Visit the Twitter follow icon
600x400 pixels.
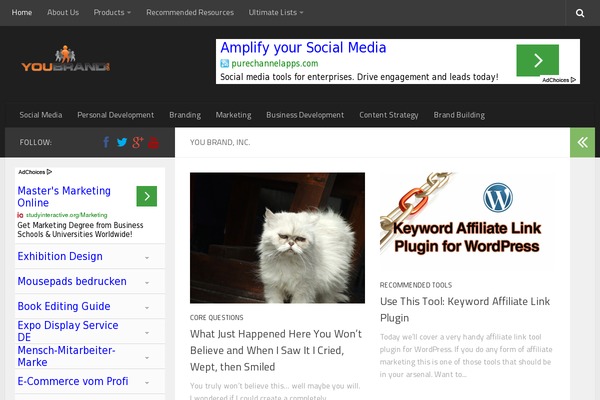(x=122, y=142)
